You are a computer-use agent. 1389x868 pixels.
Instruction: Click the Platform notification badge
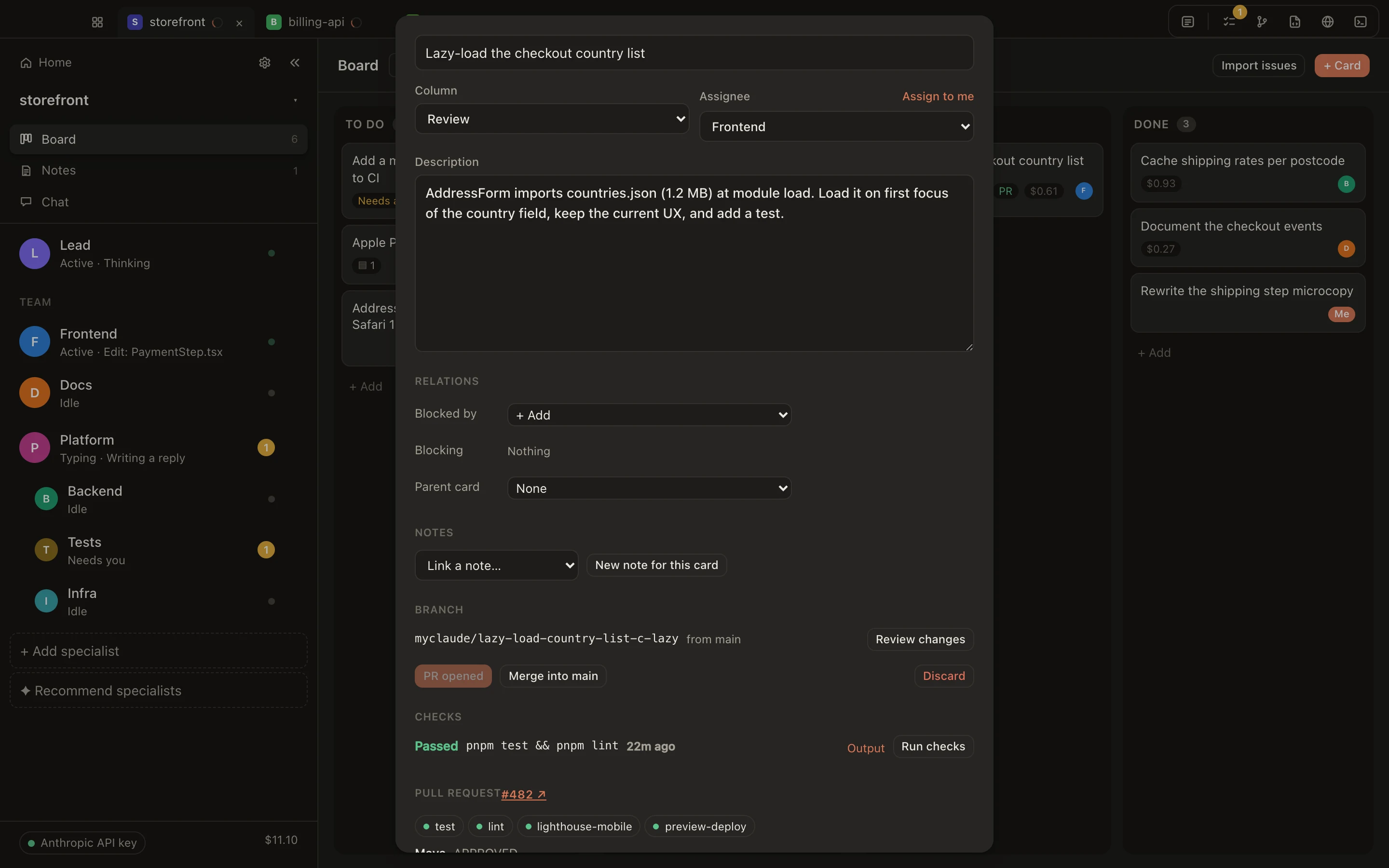[x=266, y=448]
